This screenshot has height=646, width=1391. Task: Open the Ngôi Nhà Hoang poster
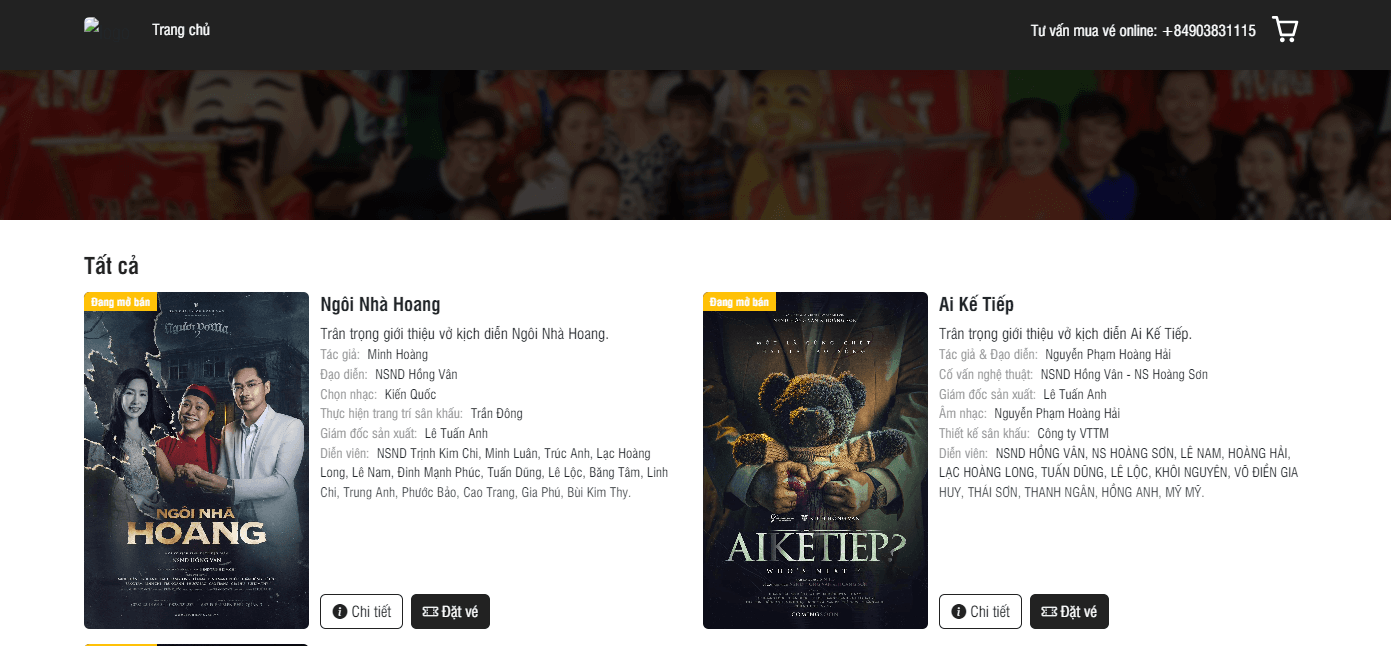pyautogui.click(x=196, y=460)
